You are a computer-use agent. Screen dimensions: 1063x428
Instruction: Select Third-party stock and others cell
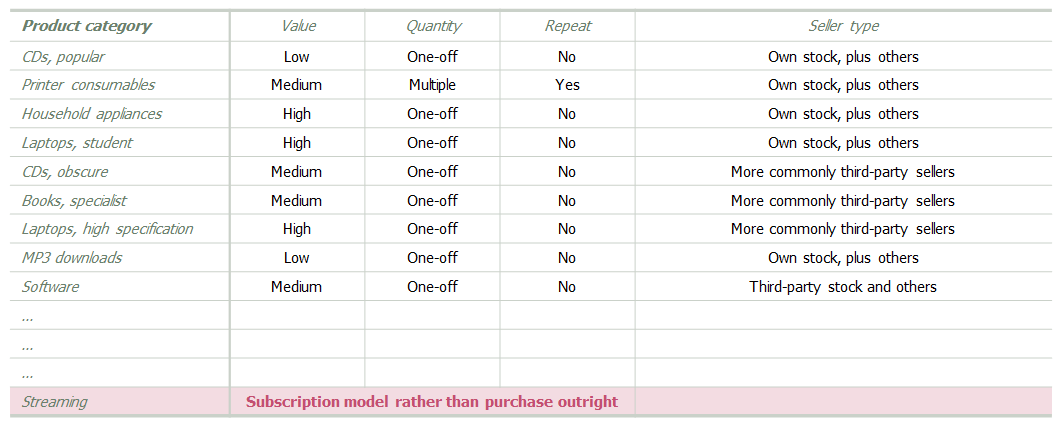[x=843, y=286]
